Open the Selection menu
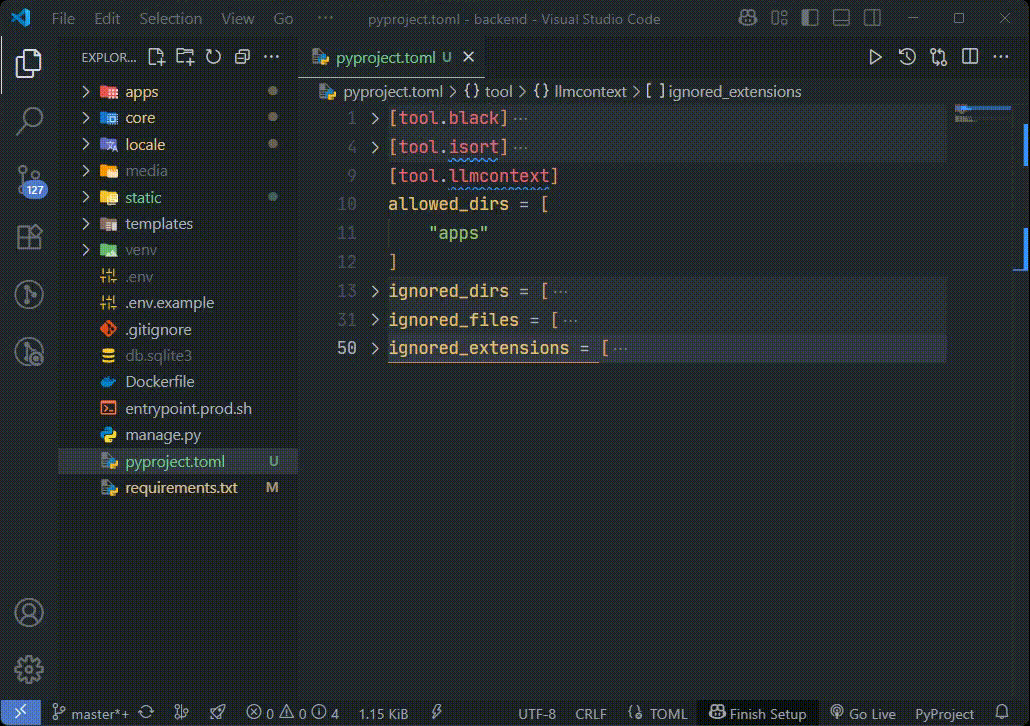This screenshot has height=726, width=1030. click(x=170, y=18)
